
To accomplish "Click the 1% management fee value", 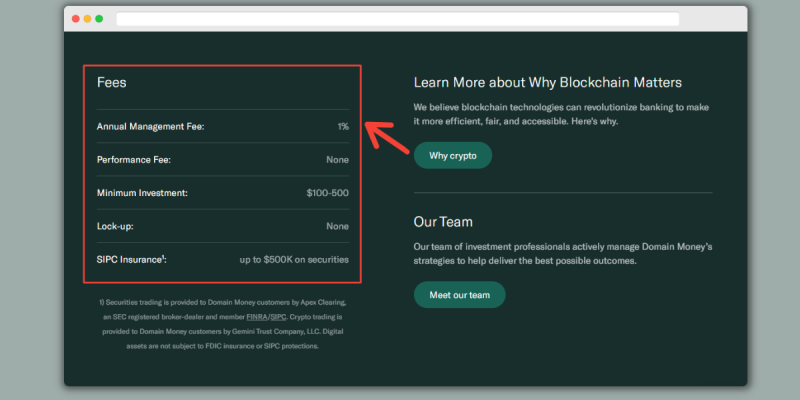I will (x=343, y=127).
